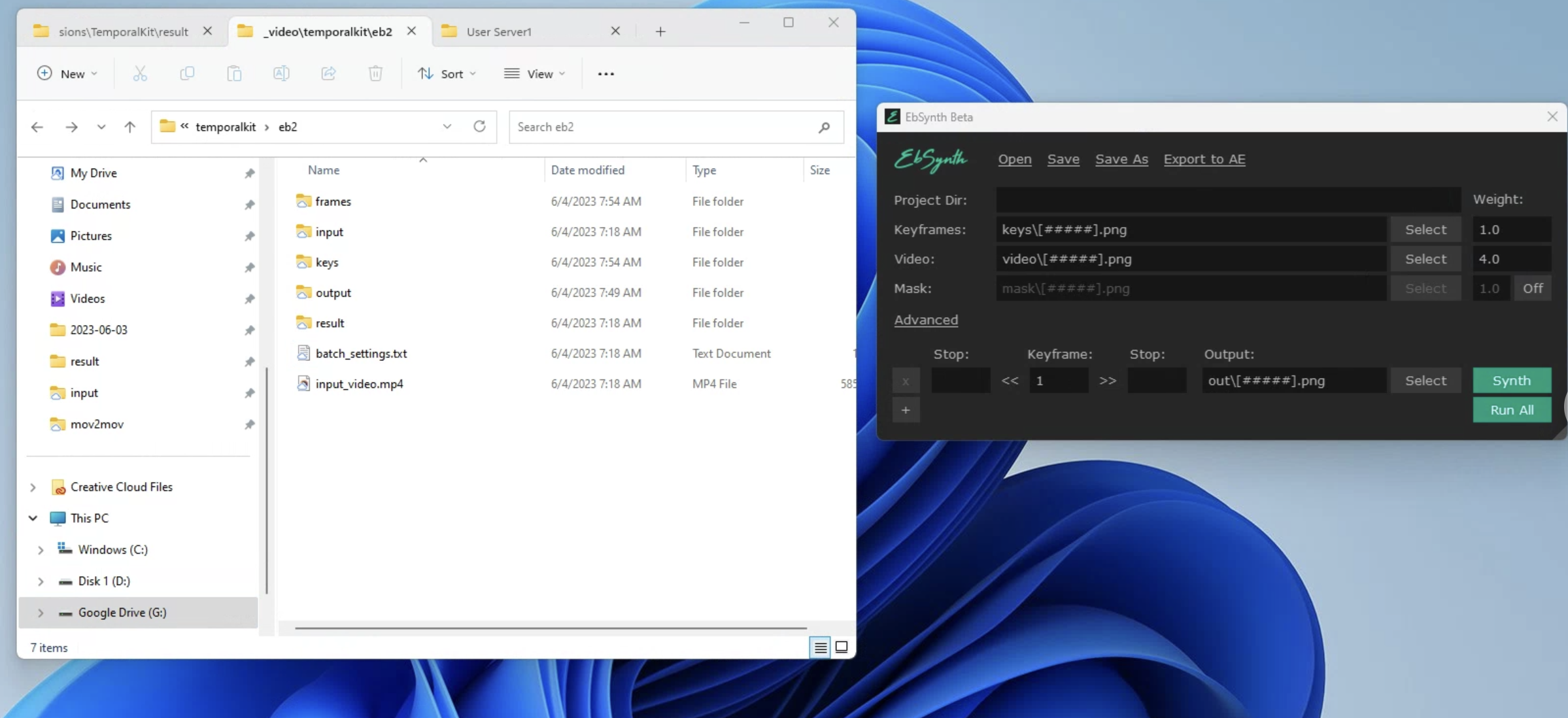The image size is (1568, 718).
Task: Open the batch_settings.txt file
Action: pos(361,353)
